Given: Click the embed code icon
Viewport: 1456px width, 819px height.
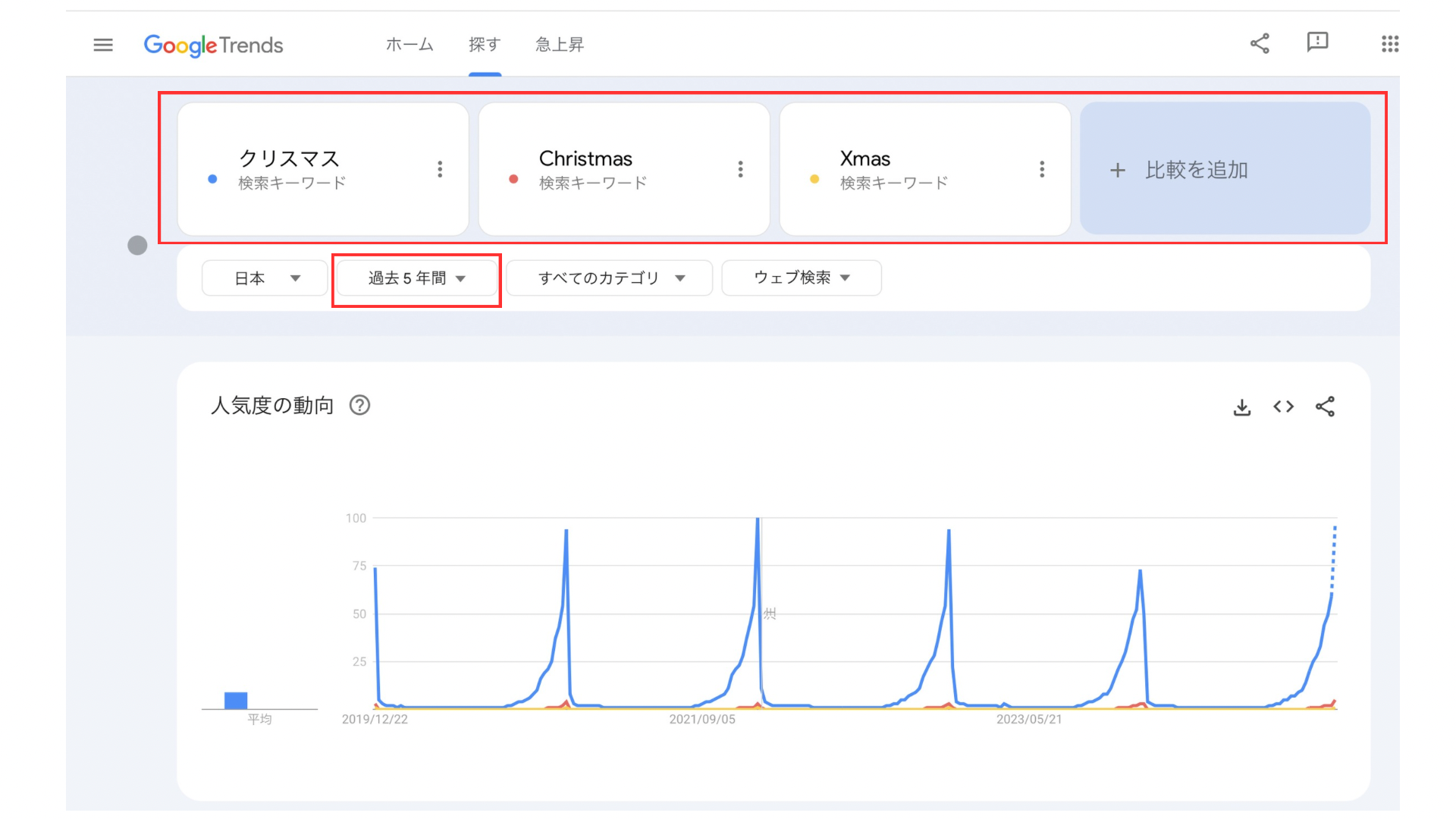Looking at the screenshot, I should (x=1283, y=407).
